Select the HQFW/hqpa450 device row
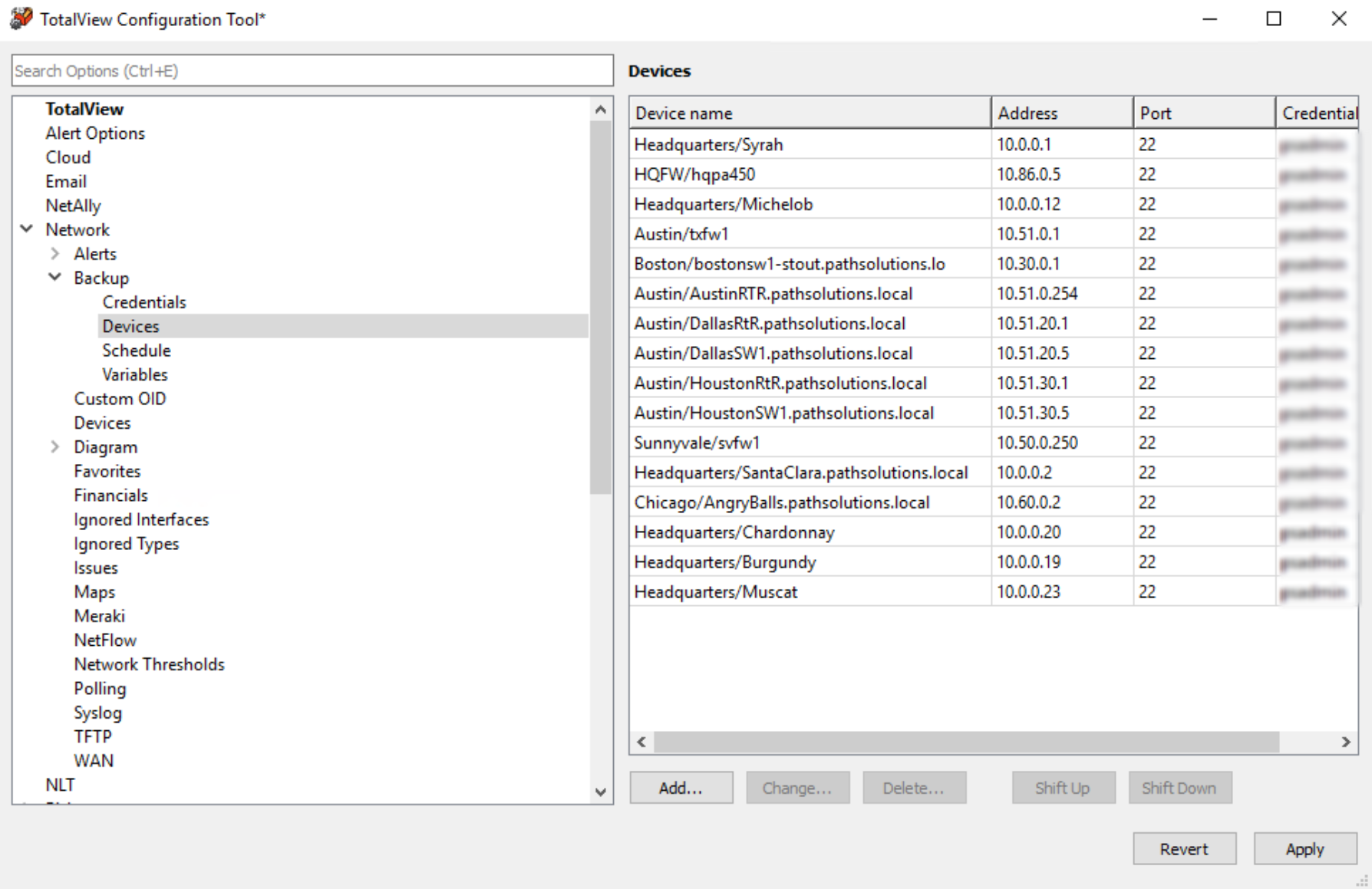The width and height of the screenshot is (1372, 889). tap(994, 174)
